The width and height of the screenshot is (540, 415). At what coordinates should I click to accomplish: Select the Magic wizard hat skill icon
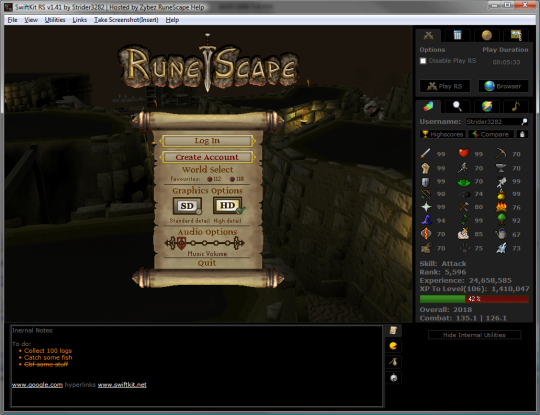click(x=426, y=220)
